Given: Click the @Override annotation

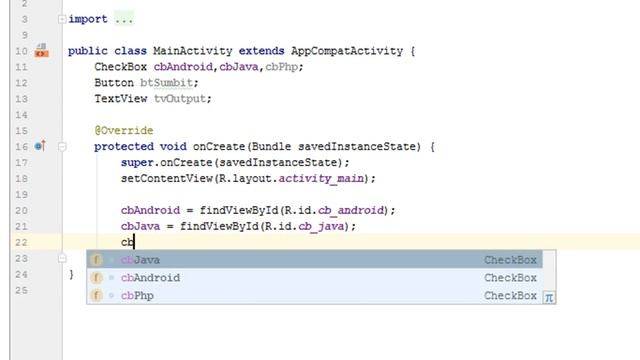Looking at the screenshot, I should click(x=124, y=131).
